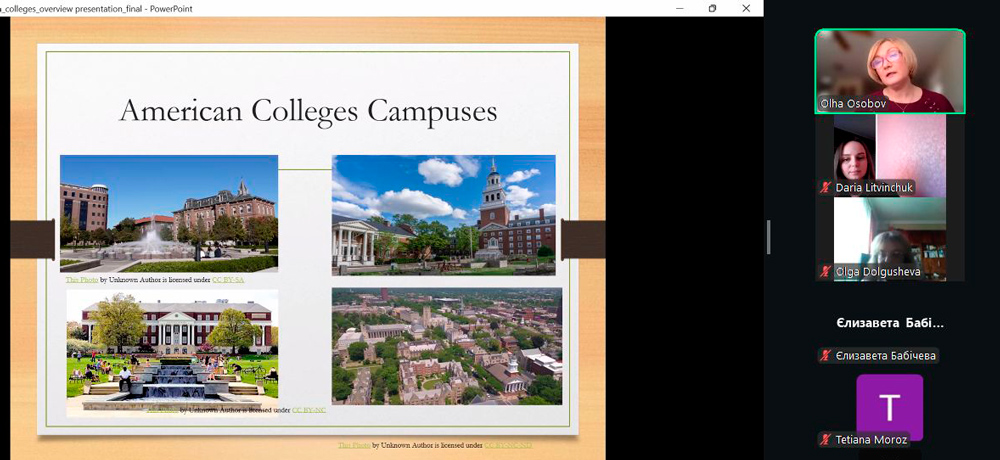The image size is (1000, 460).
Task: Open 'This Photo' link at slide bottom
Action: (354, 445)
